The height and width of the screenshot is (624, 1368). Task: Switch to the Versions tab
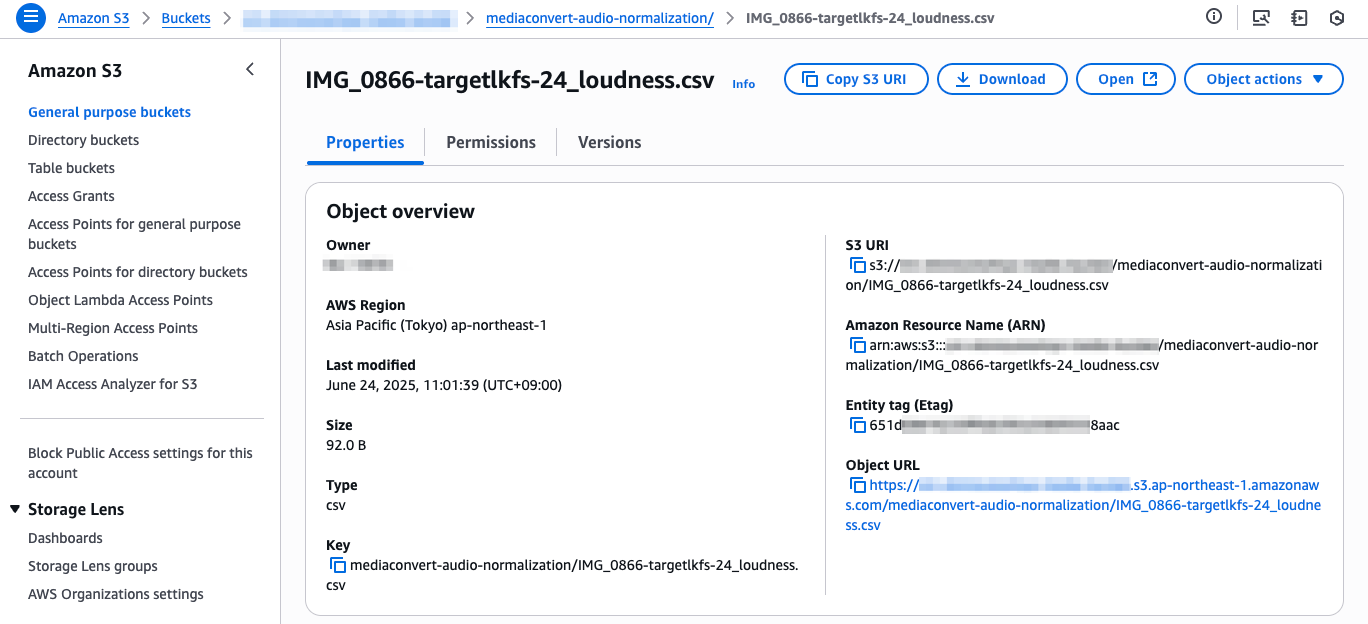609,142
